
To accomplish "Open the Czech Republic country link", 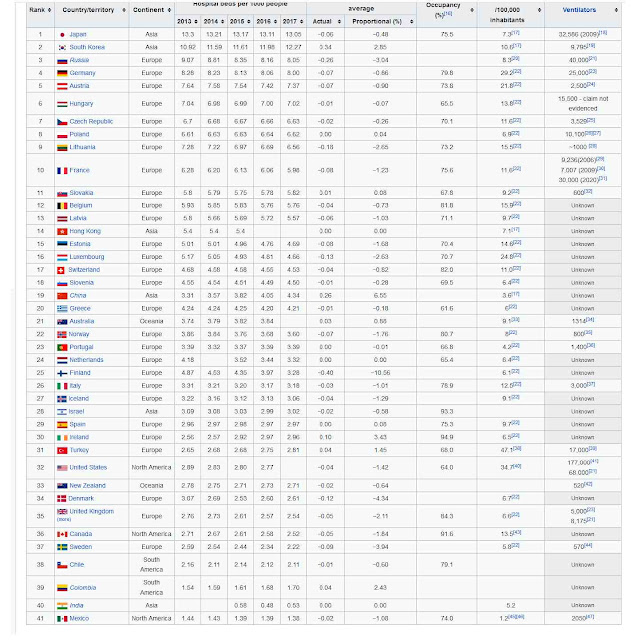I will pos(91,122).
